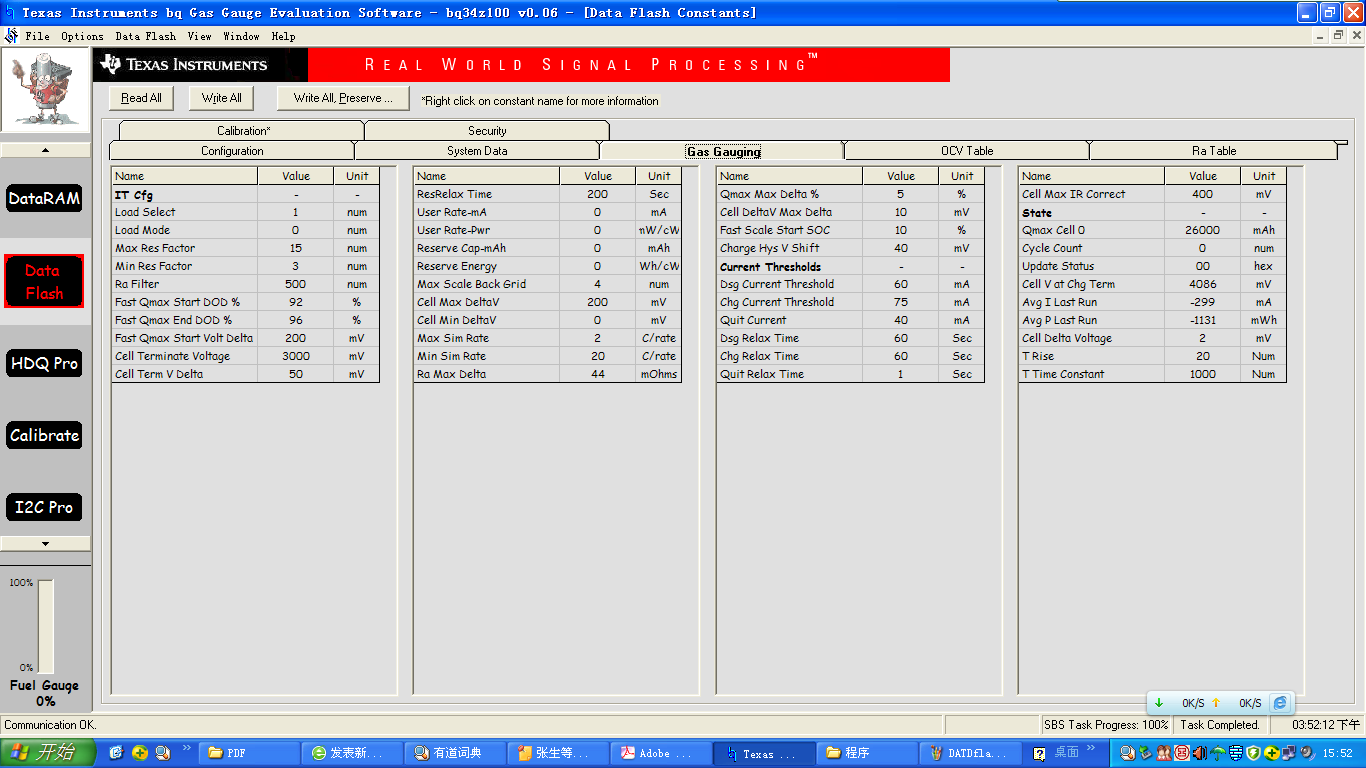1366x768 pixels.
Task: Switch to the Calibration tab
Action: pos(243,131)
